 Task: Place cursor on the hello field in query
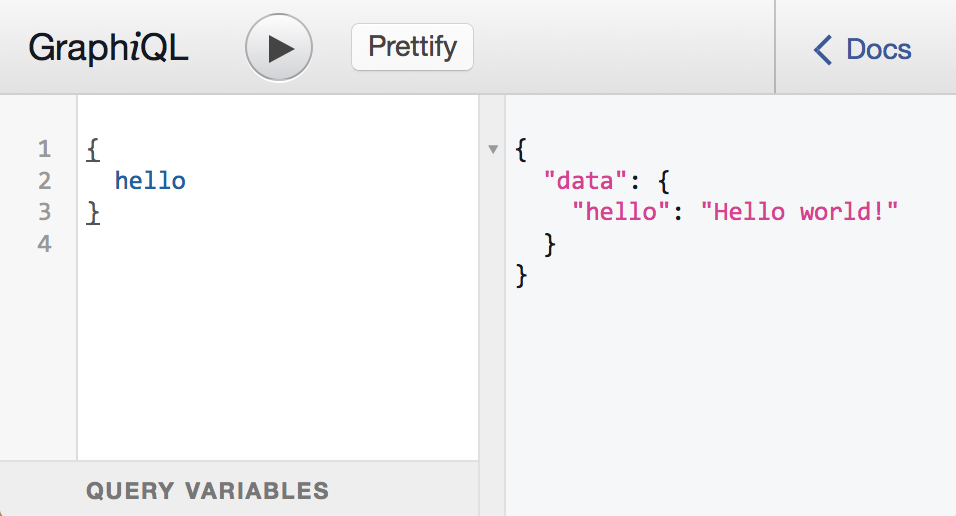click(150, 181)
